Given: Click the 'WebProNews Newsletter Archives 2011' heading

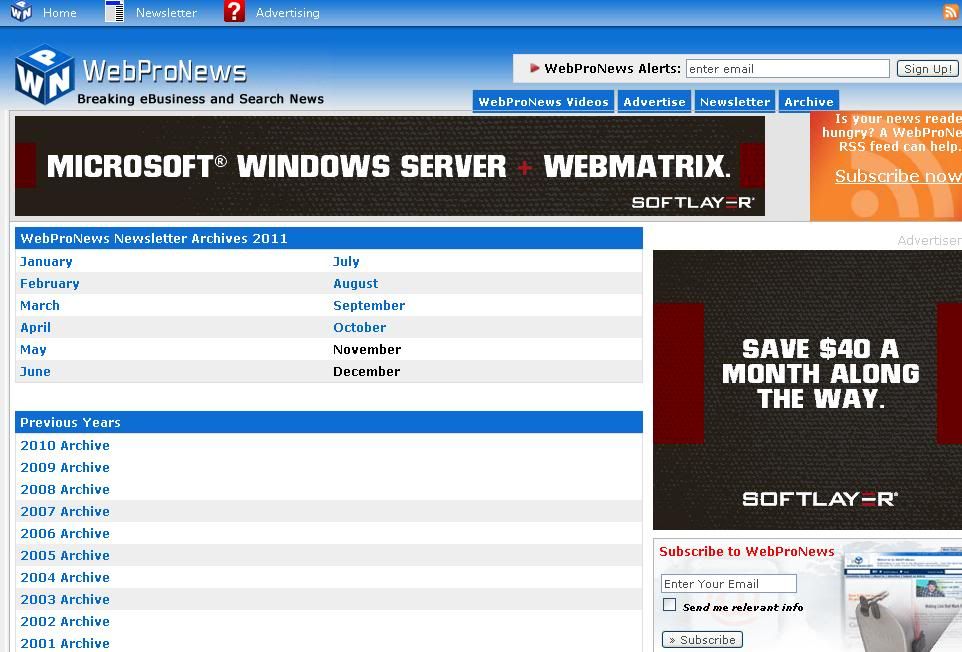Looking at the screenshot, I should tap(154, 239).
